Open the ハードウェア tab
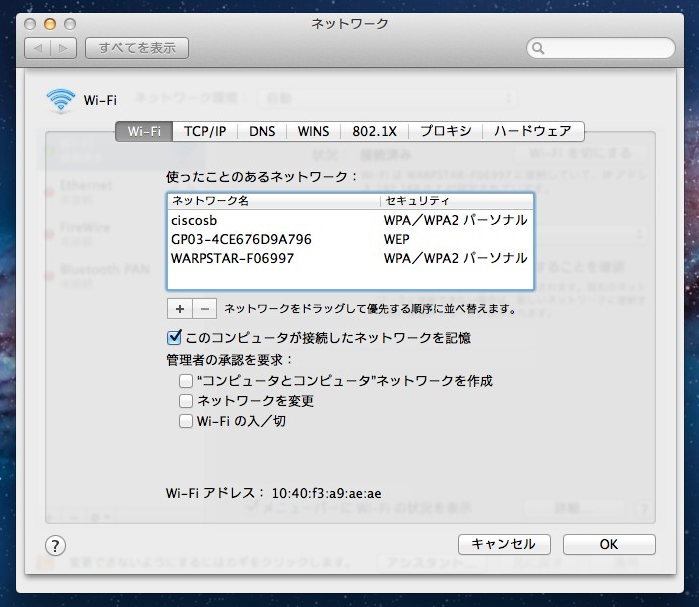This screenshot has height=607, width=699. pyautogui.click(x=533, y=131)
